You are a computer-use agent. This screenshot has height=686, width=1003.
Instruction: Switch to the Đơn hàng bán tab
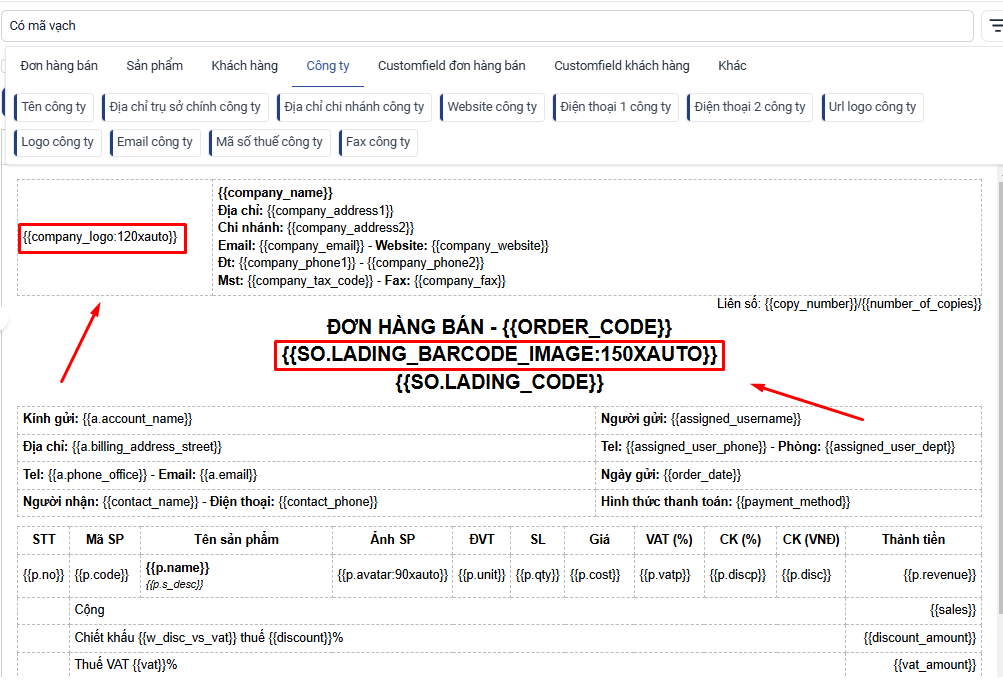click(59, 66)
